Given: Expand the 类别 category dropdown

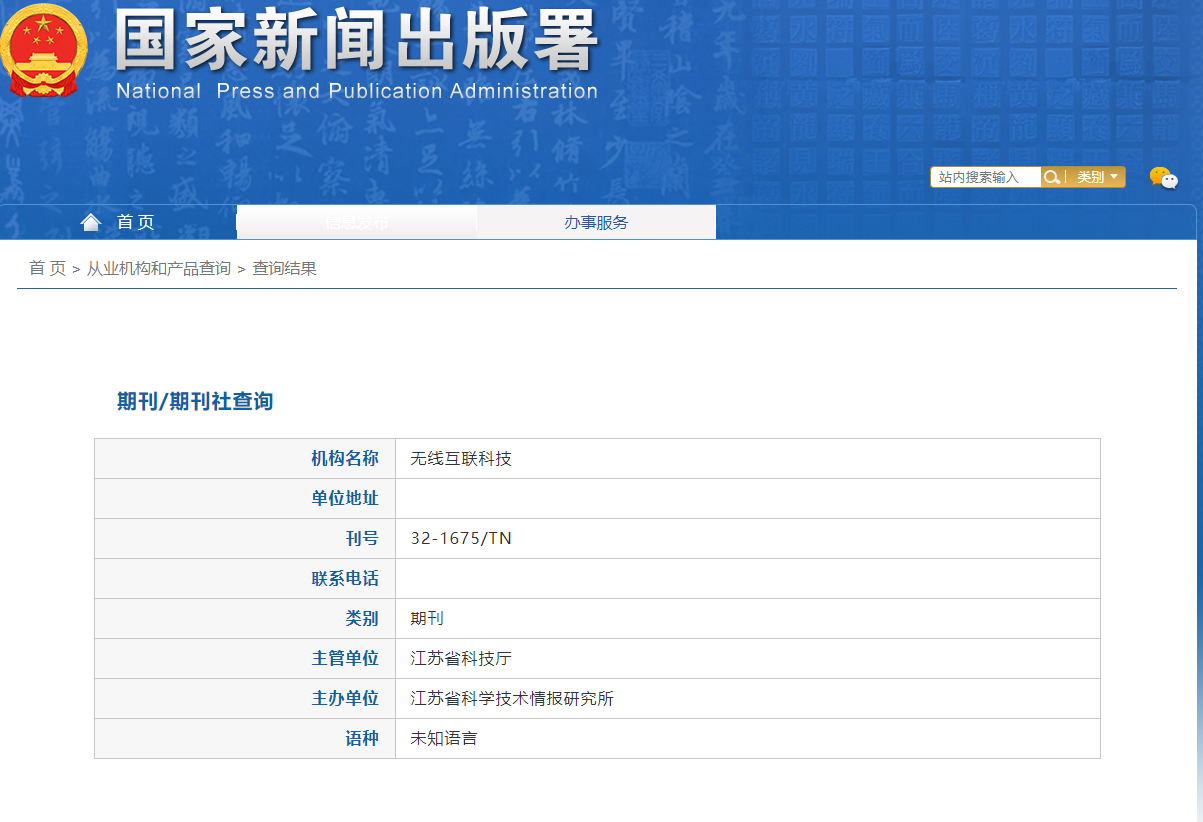Looking at the screenshot, I should [1096, 177].
